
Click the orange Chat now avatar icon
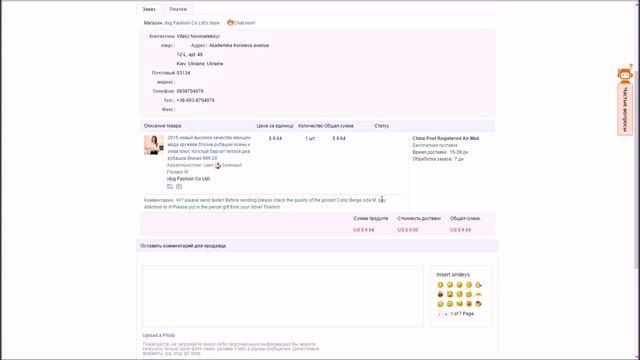tap(230, 23)
